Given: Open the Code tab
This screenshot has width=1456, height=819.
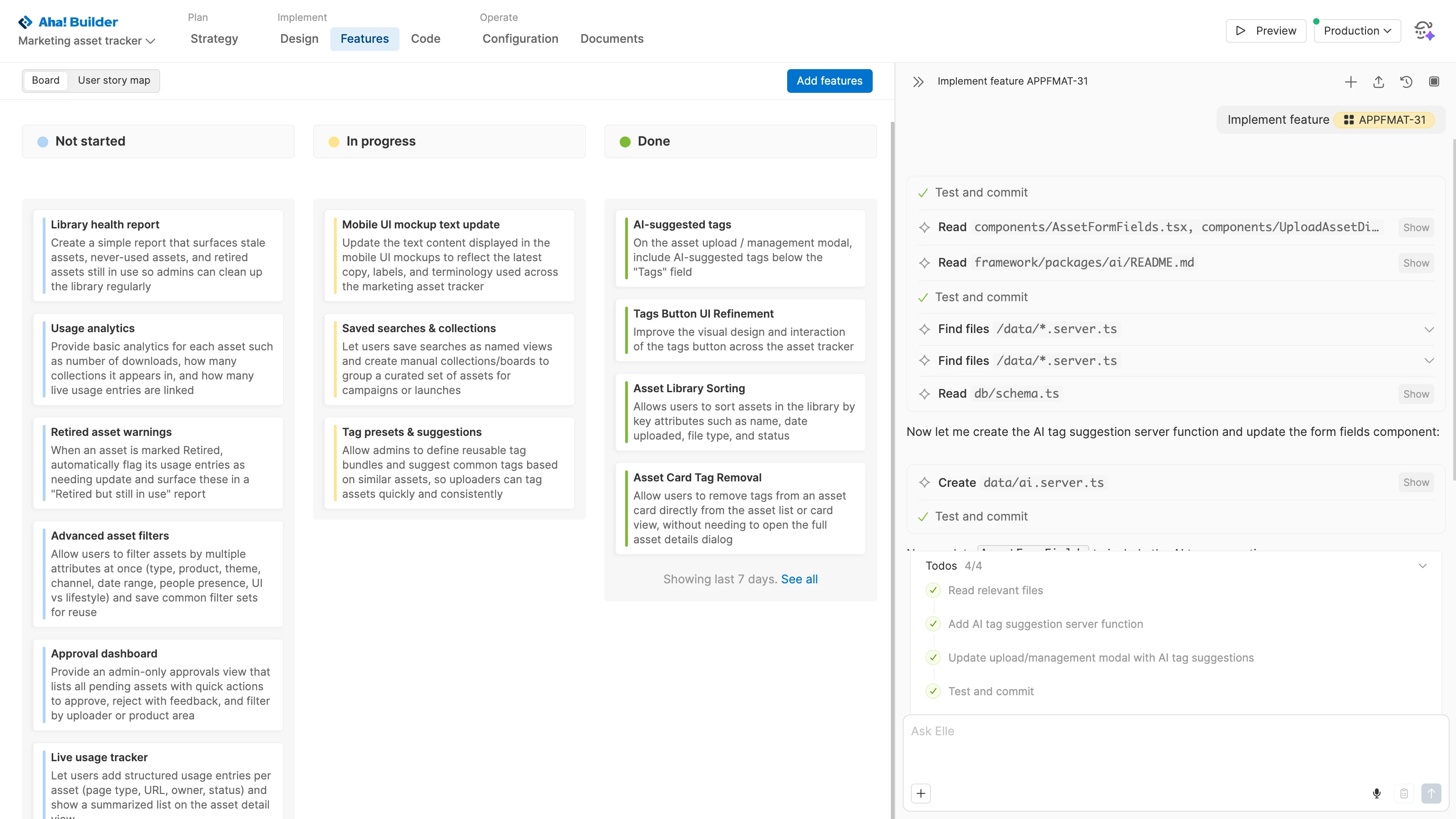Looking at the screenshot, I should click(425, 38).
